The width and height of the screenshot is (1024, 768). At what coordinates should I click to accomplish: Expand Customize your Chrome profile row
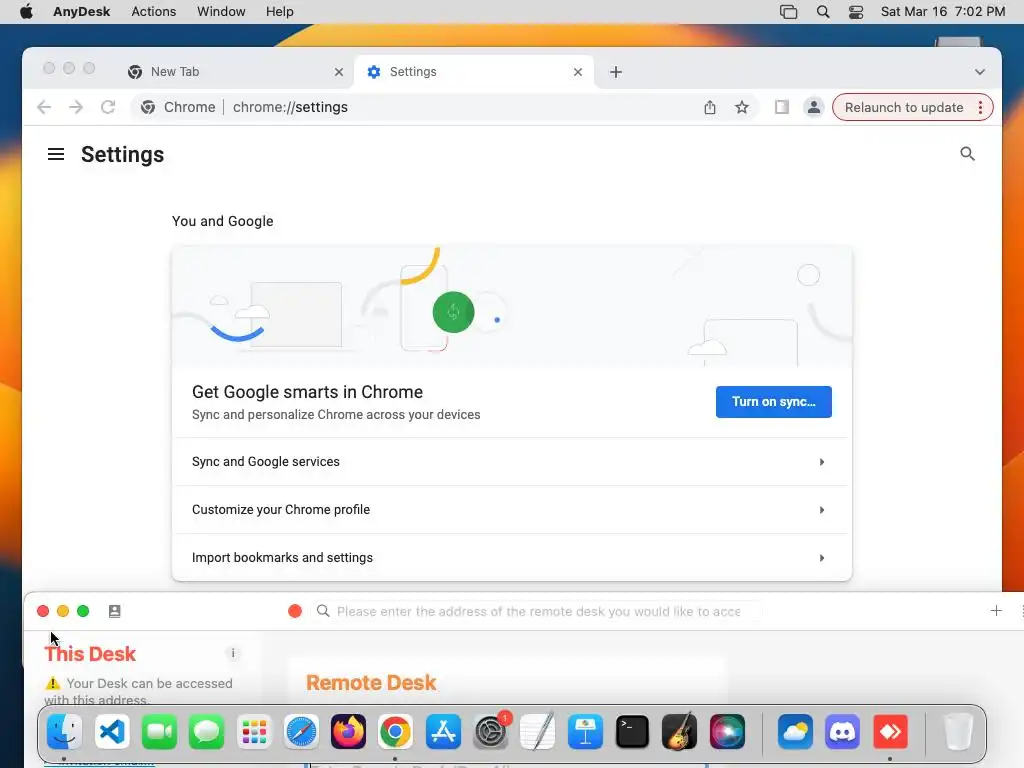tap(511, 509)
